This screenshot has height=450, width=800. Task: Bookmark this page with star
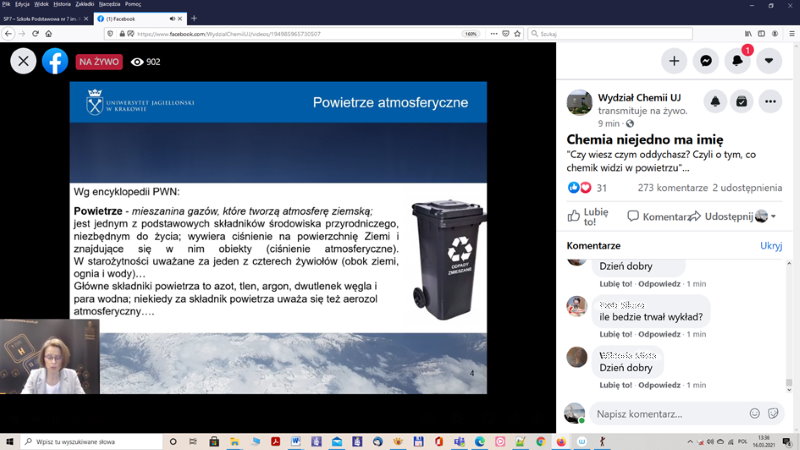(x=517, y=34)
